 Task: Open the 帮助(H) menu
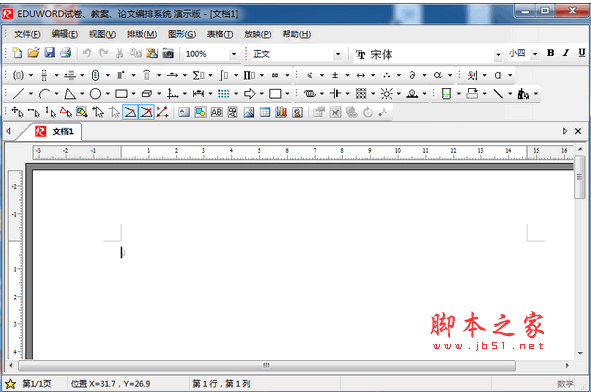pyautogui.click(x=297, y=34)
